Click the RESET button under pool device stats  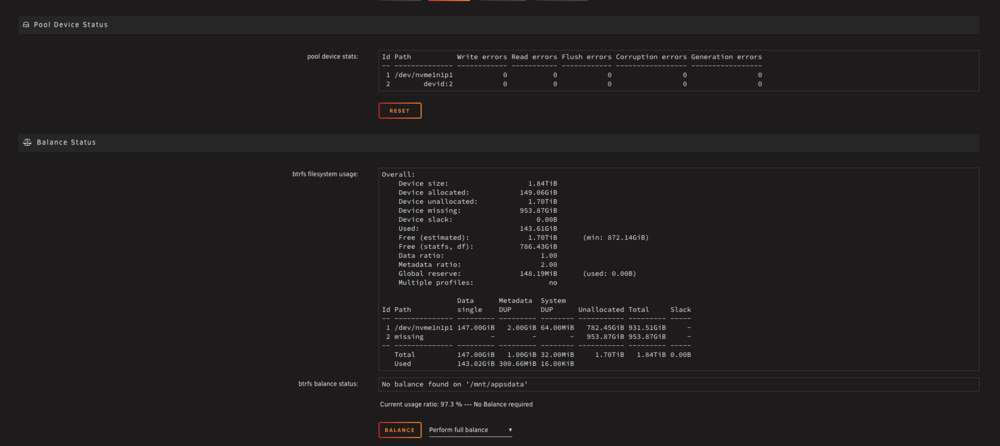click(x=400, y=111)
